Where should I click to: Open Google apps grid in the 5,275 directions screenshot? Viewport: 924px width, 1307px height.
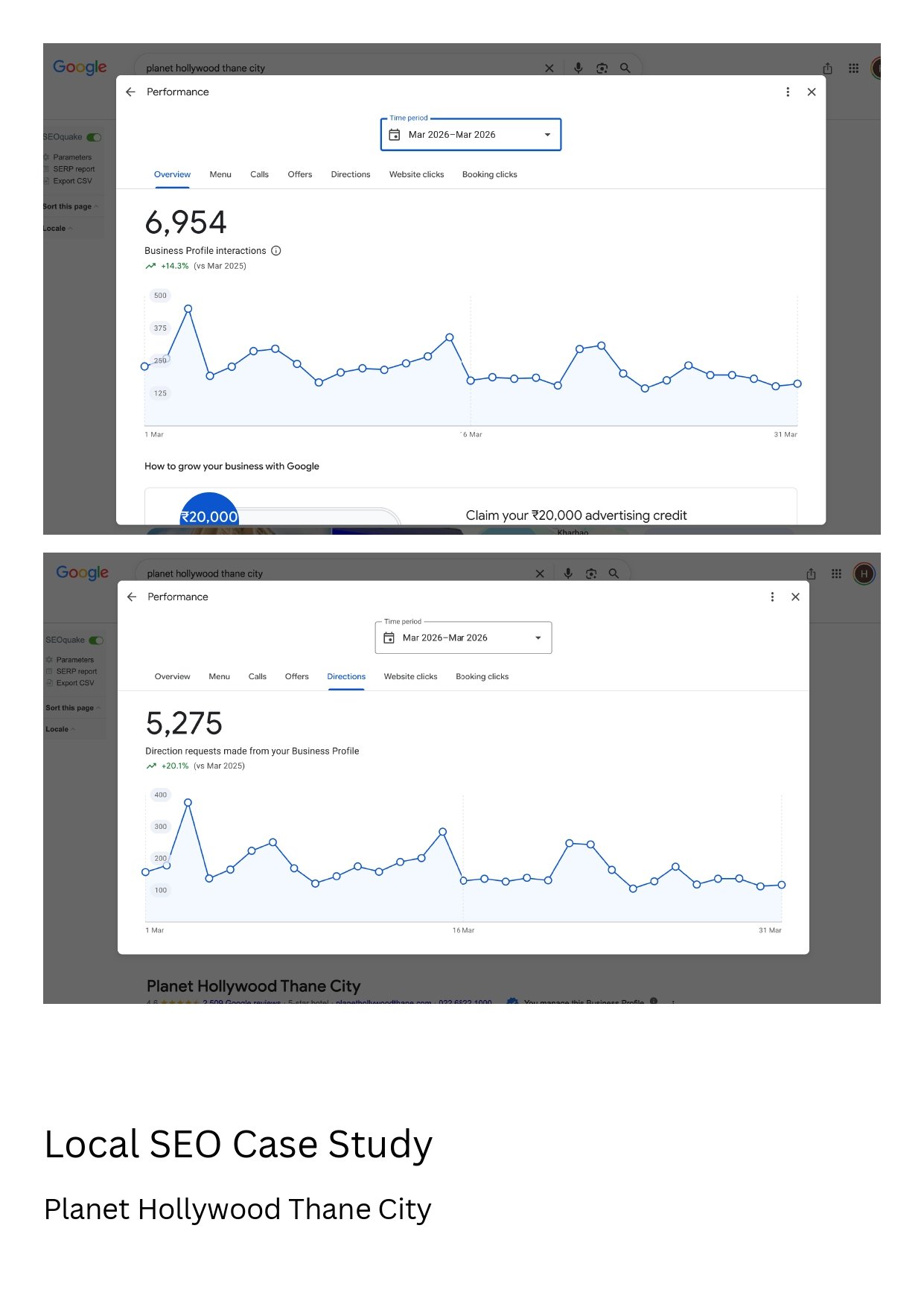pyautogui.click(x=837, y=573)
